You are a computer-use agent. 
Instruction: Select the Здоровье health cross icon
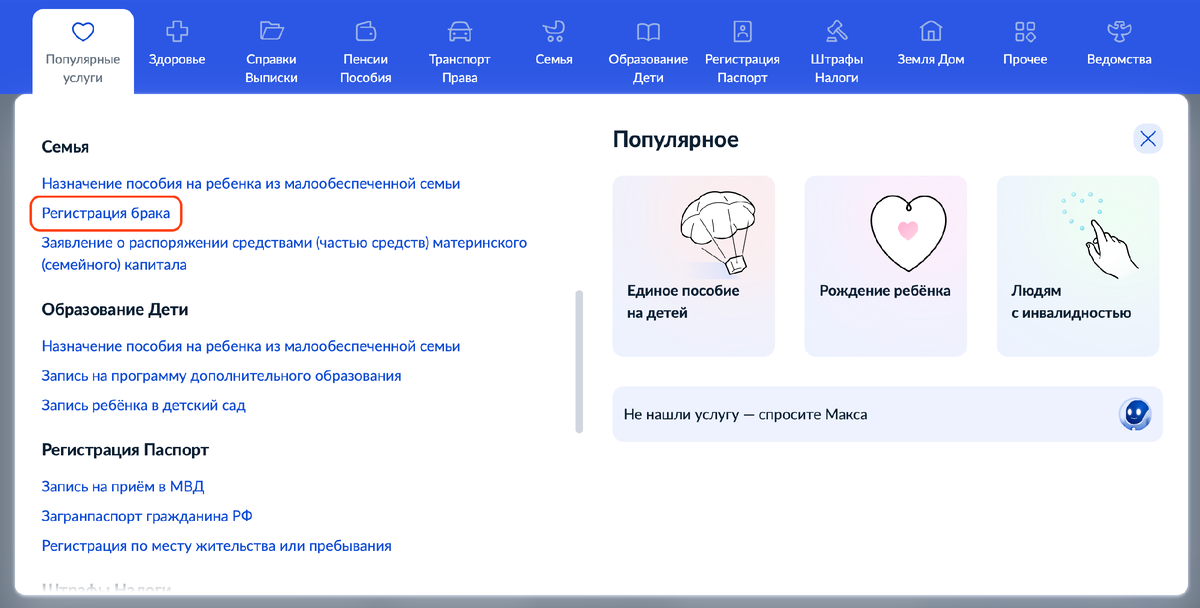176,30
